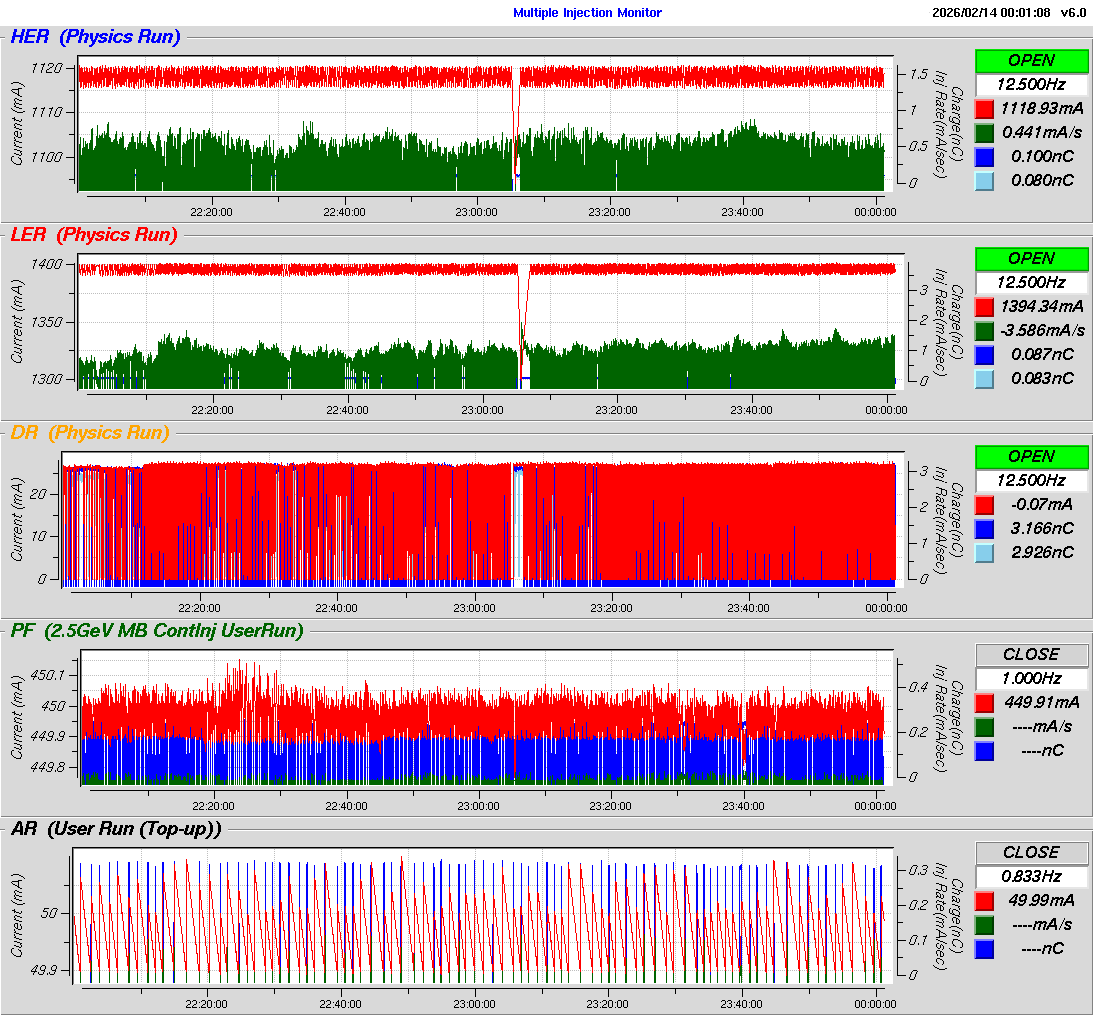Click the Multiple Injection Monitor title text
1093x1015 pixels.
(x=587, y=13)
